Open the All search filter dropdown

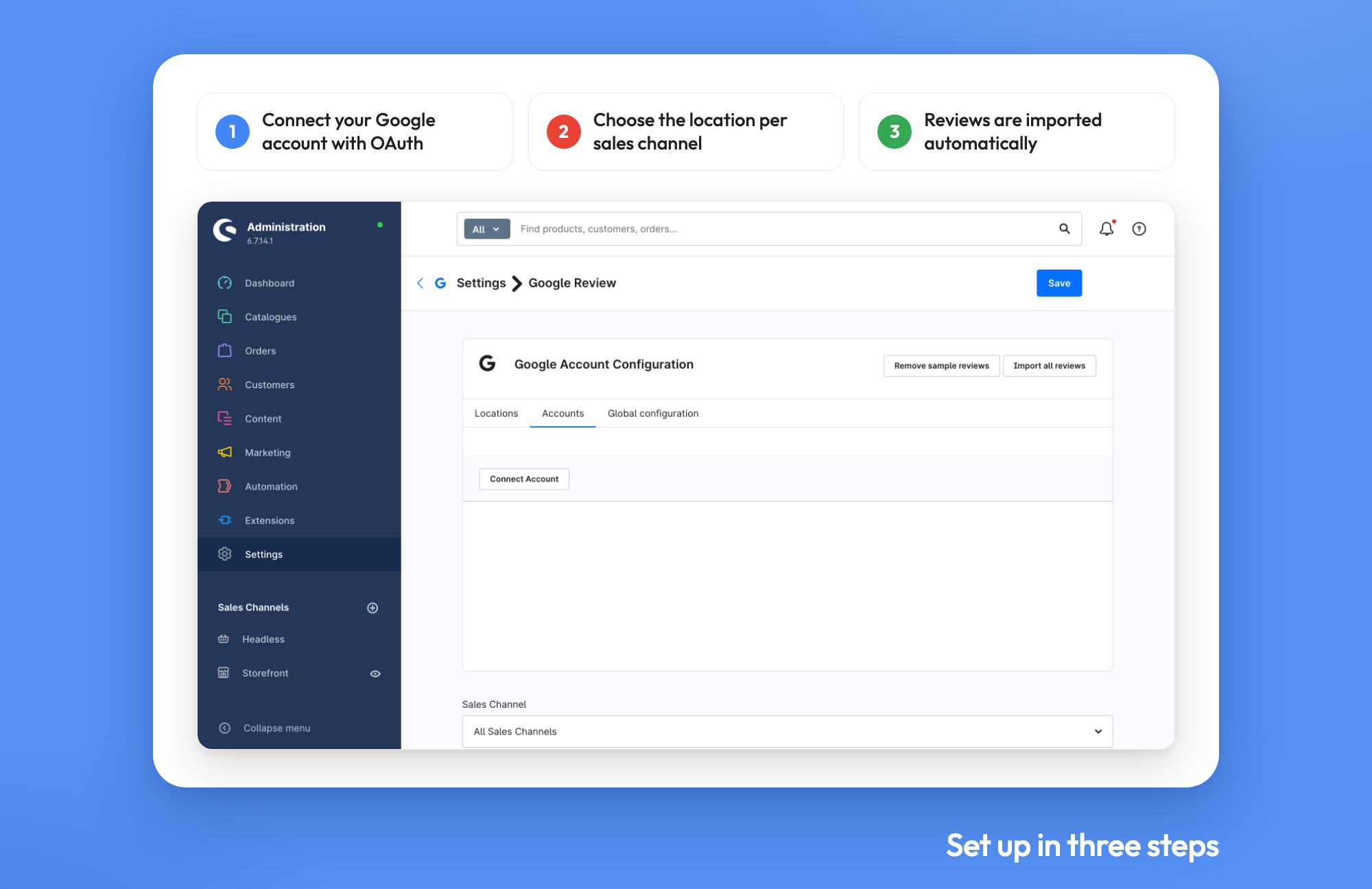(x=487, y=229)
